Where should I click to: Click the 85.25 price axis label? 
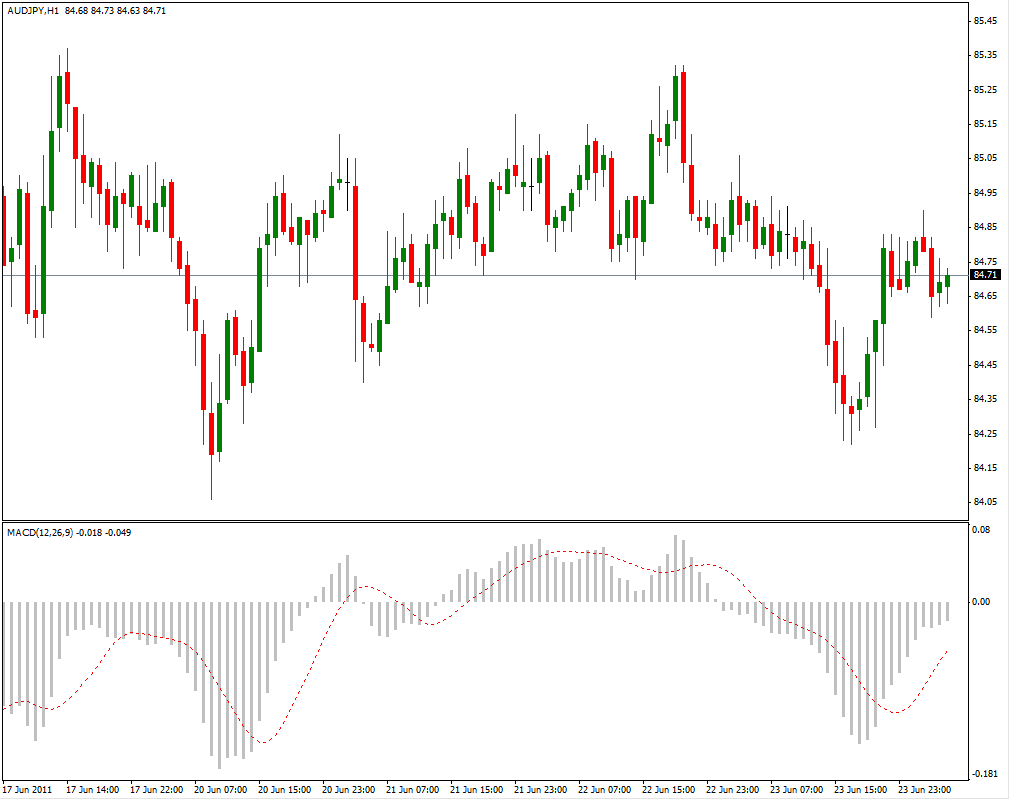pos(985,89)
